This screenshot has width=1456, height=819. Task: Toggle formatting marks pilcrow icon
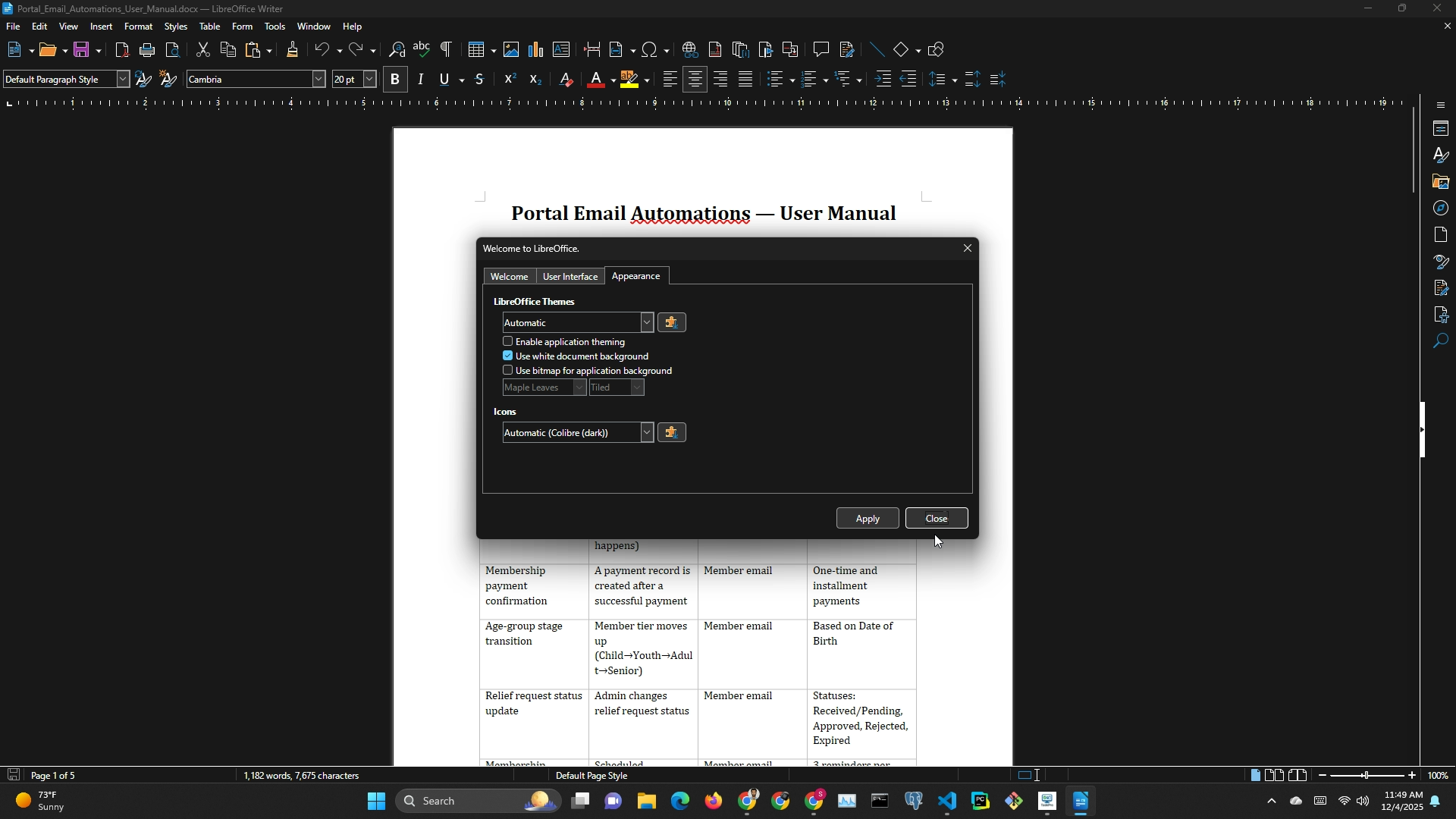click(x=447, y=50)
